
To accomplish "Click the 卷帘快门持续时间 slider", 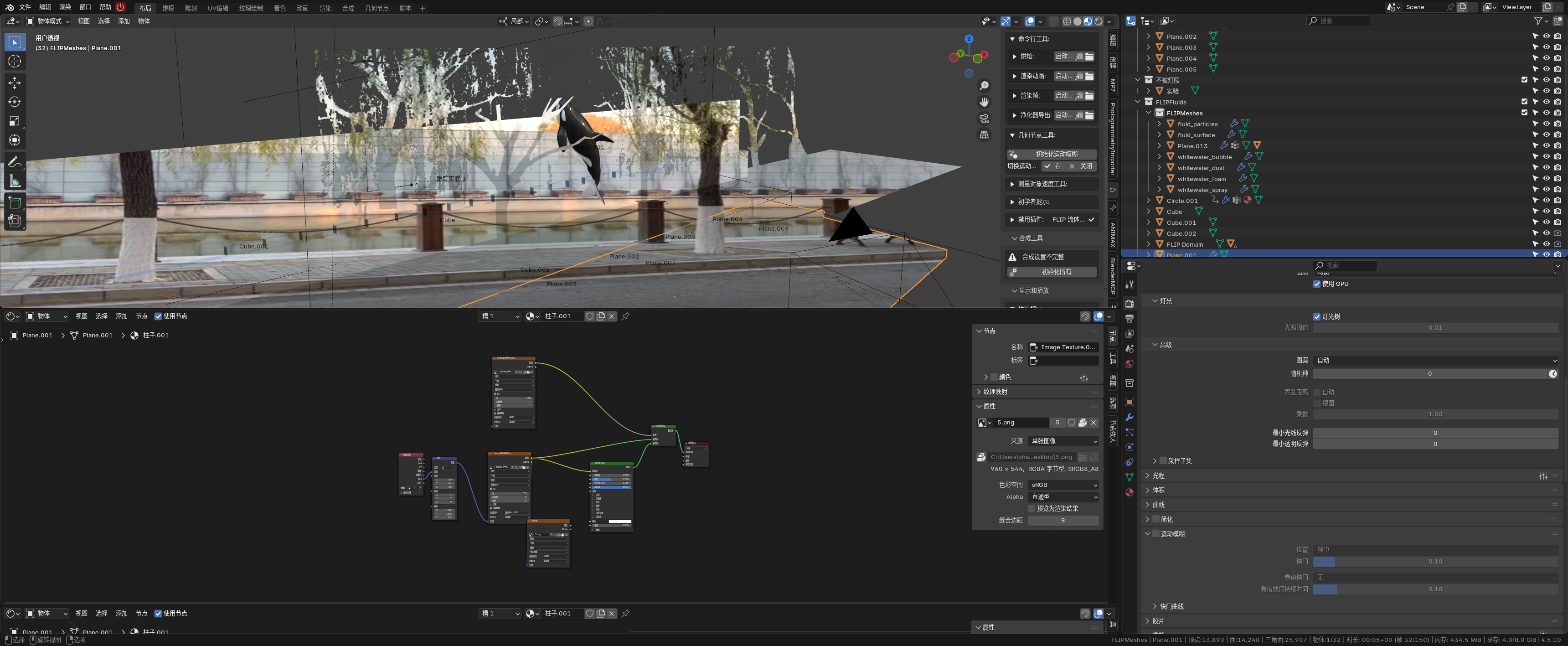I will (1436, 589).
